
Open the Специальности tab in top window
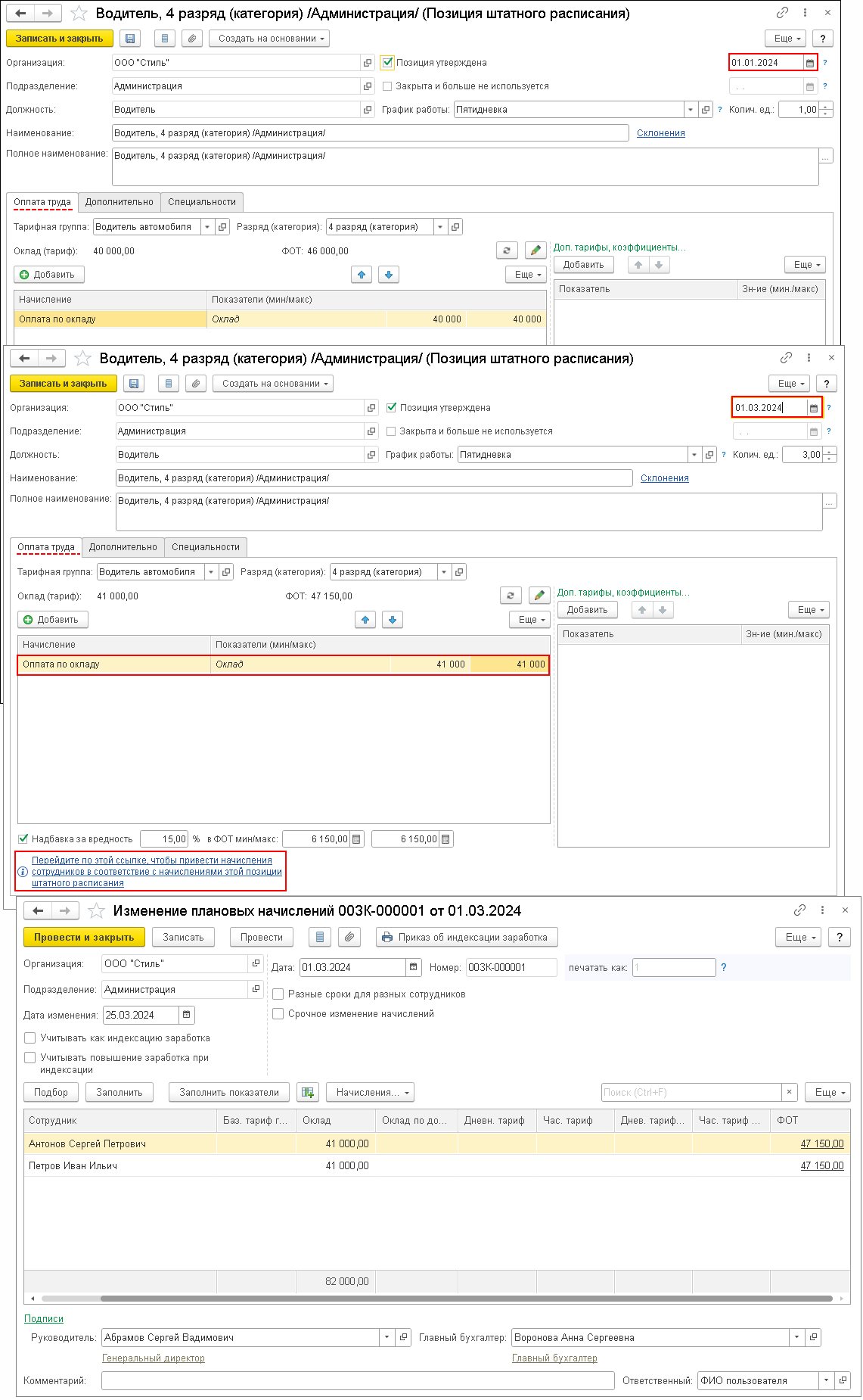202,202
